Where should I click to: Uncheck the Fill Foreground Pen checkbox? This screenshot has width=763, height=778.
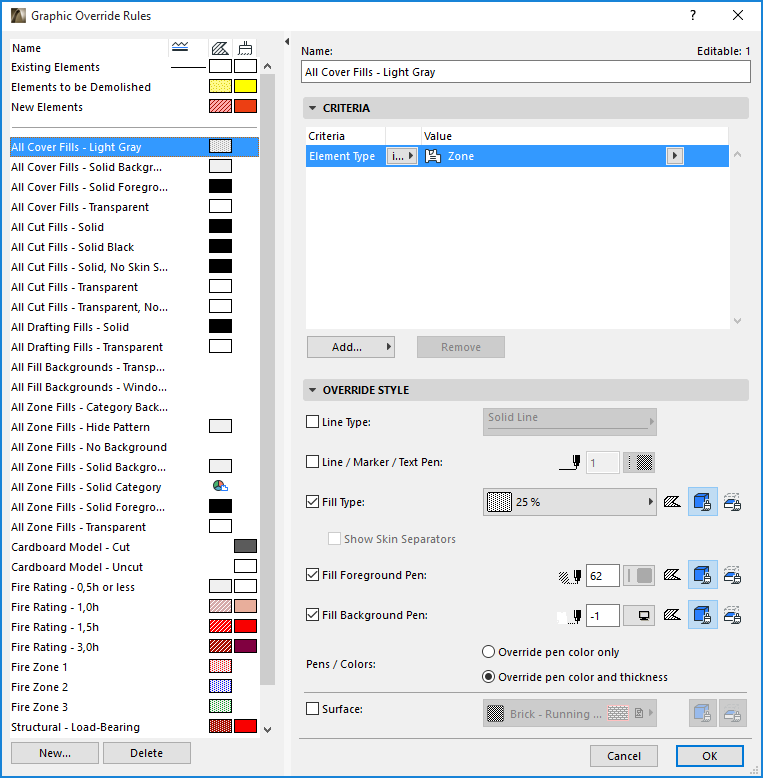[313, 575]
